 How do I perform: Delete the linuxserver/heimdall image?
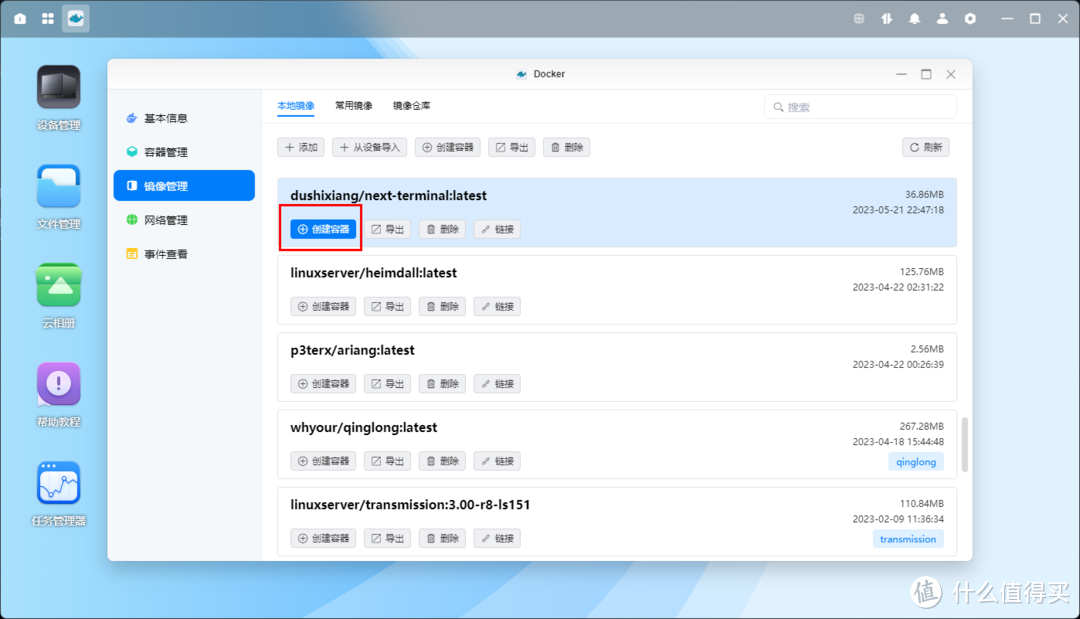442,306
